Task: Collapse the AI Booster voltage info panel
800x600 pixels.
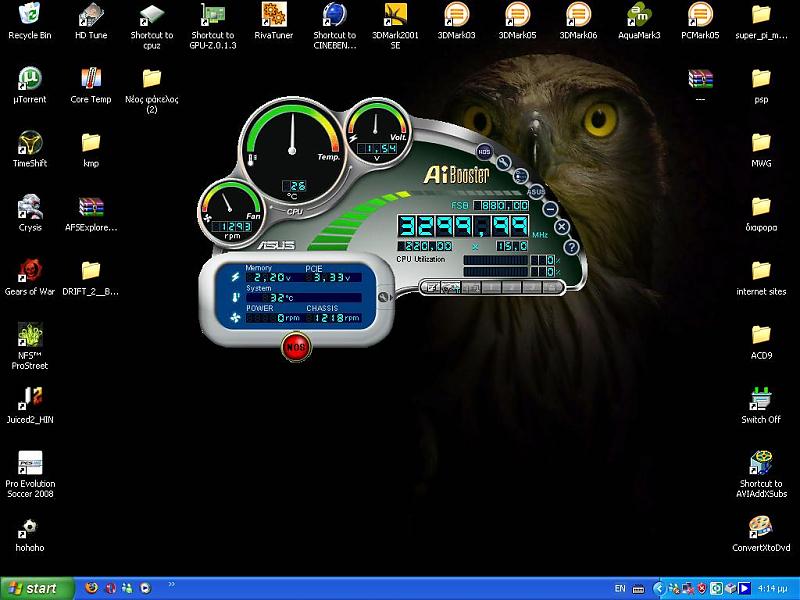Action: (x=384, y=297)
